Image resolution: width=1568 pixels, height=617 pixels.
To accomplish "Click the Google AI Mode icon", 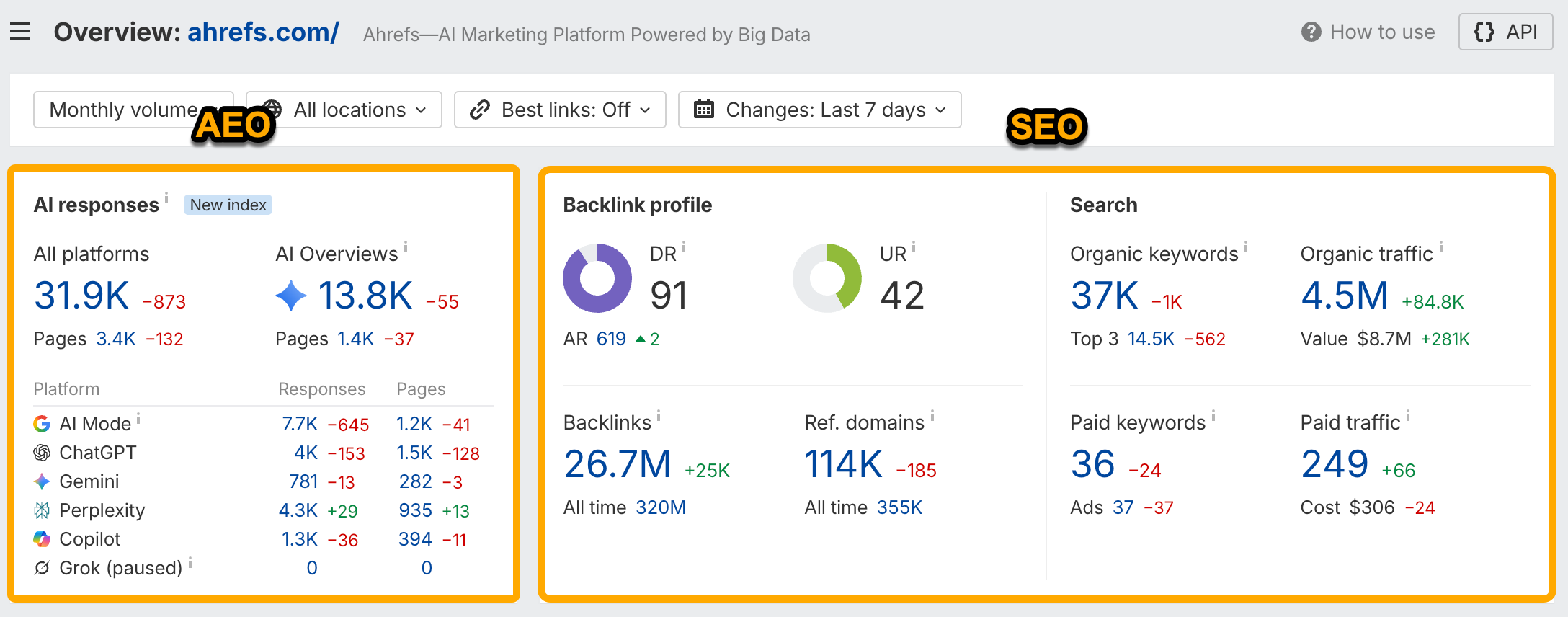I will pos(42,424).
